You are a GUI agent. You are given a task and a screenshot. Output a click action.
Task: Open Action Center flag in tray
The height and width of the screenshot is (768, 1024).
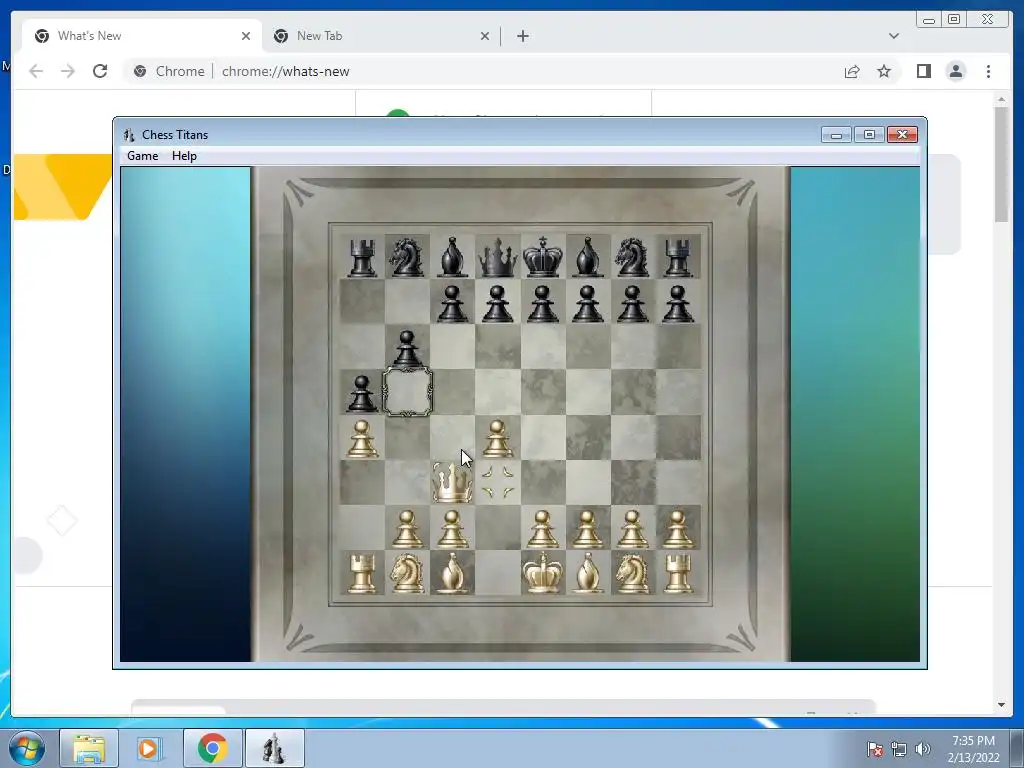(x=875, y=749)
